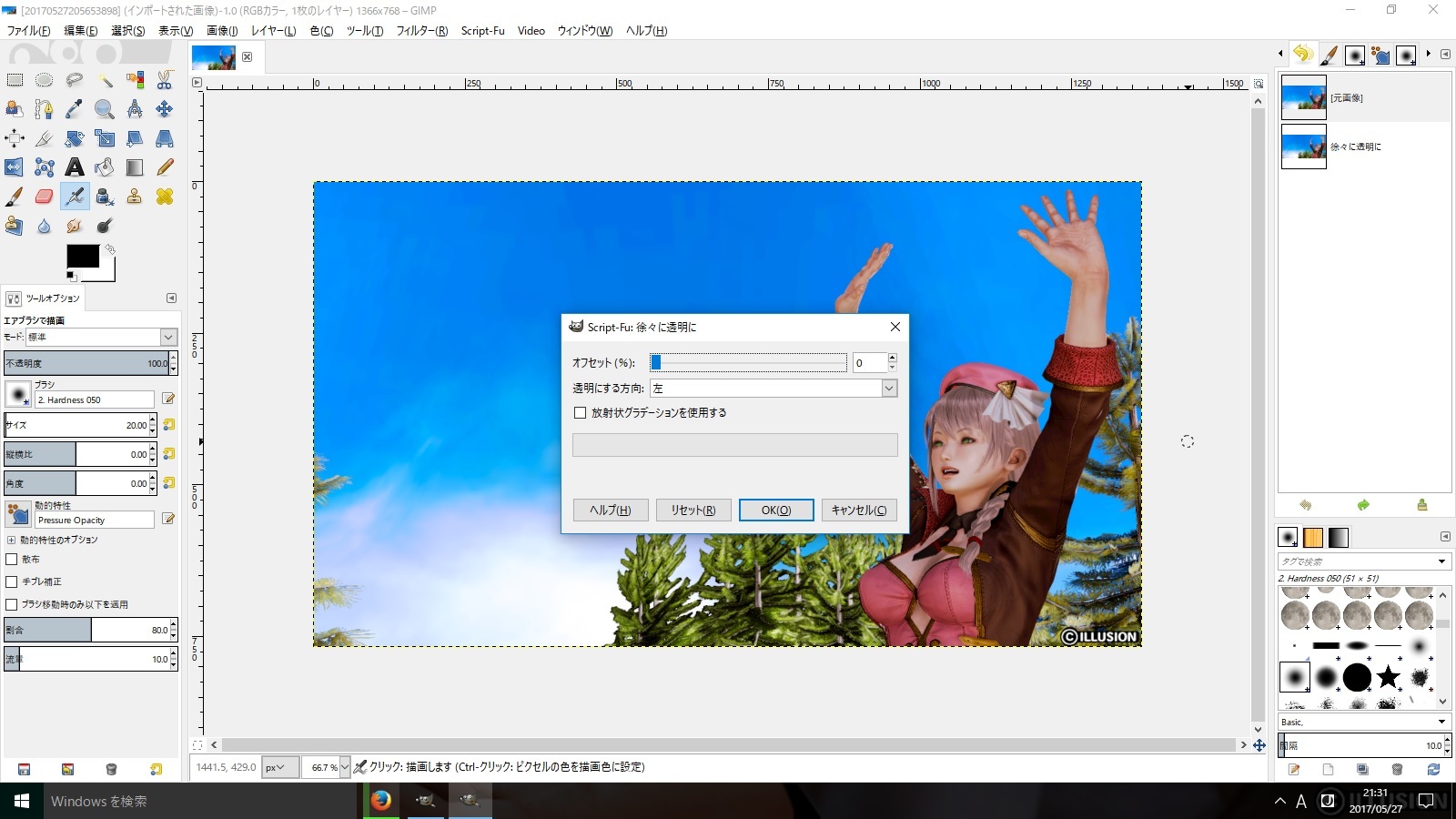
Task: Adjust the 不透明度 opacity slider
Action: click(x=86, y=363)
